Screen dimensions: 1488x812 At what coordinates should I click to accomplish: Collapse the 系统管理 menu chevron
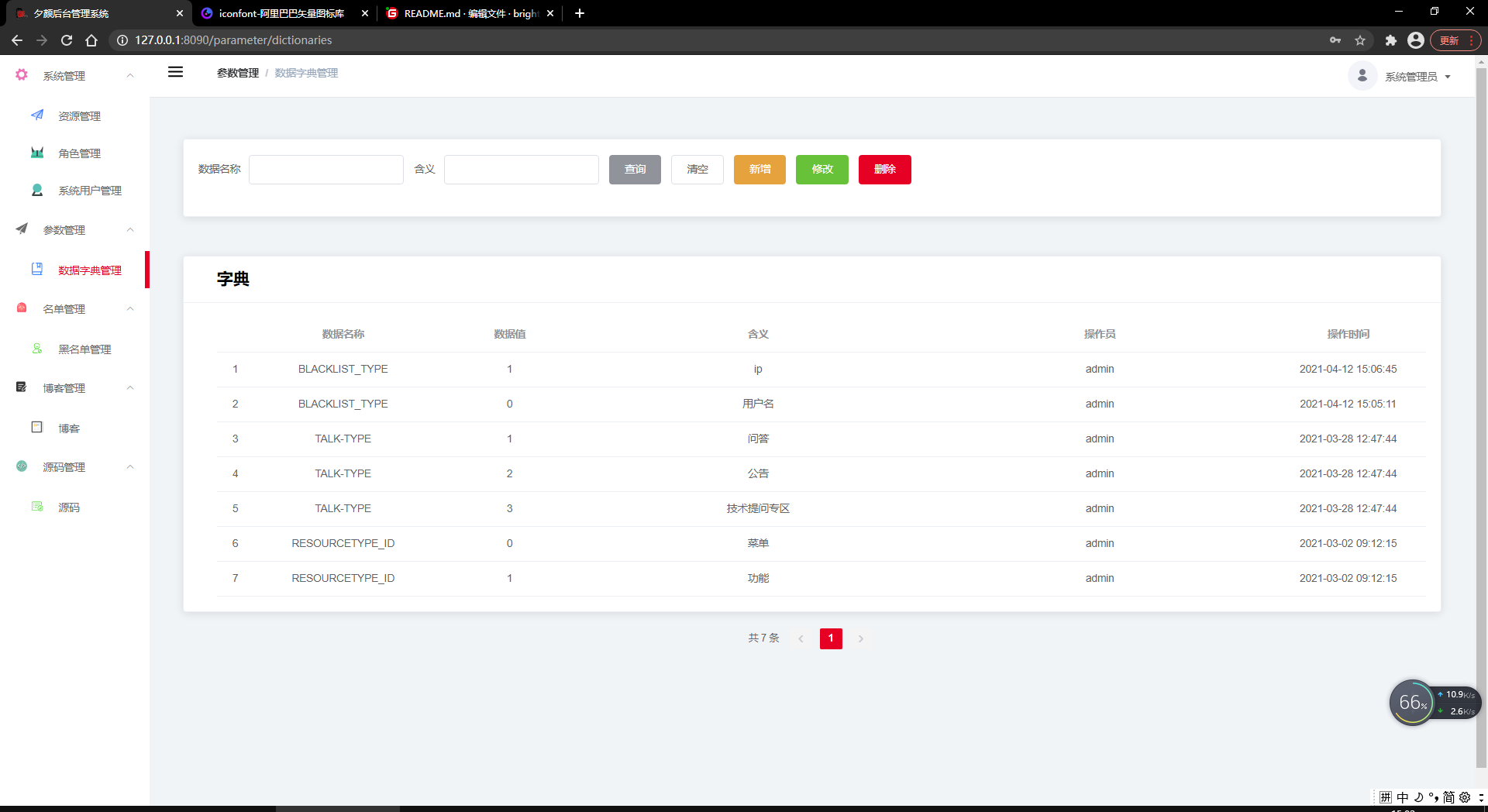click(x=130, y=75)
